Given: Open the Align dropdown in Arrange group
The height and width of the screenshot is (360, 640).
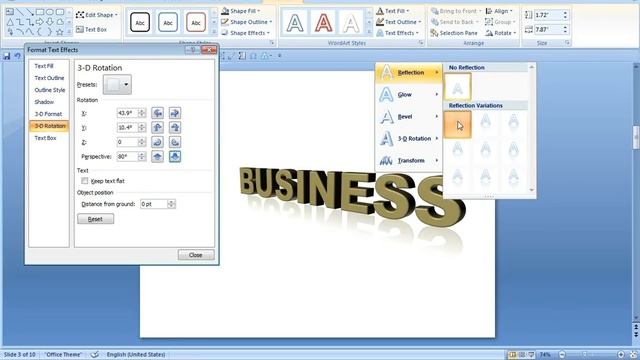Looking at the screenshot, I should (x=500, y=11).
